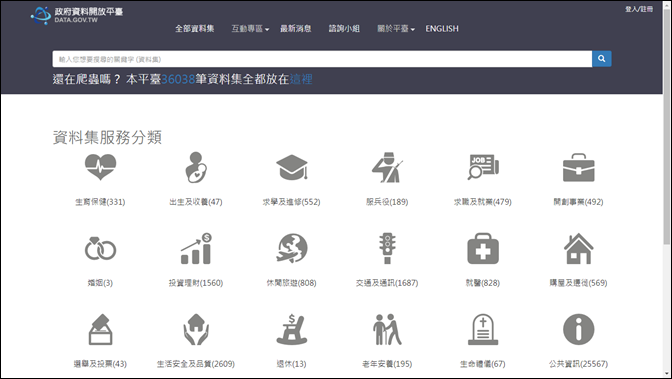Viewport: 672px width, 379px height.
Task: Go to 最新消息 in navigation
Action: click(296, 29)
